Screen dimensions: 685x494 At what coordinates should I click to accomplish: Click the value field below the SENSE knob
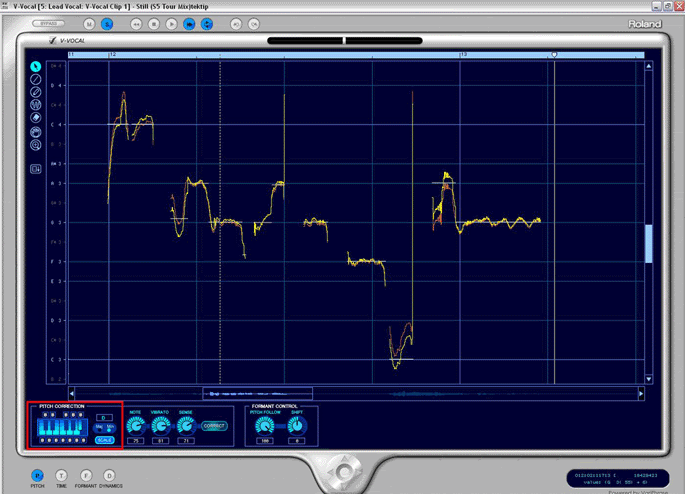(186, 441)
